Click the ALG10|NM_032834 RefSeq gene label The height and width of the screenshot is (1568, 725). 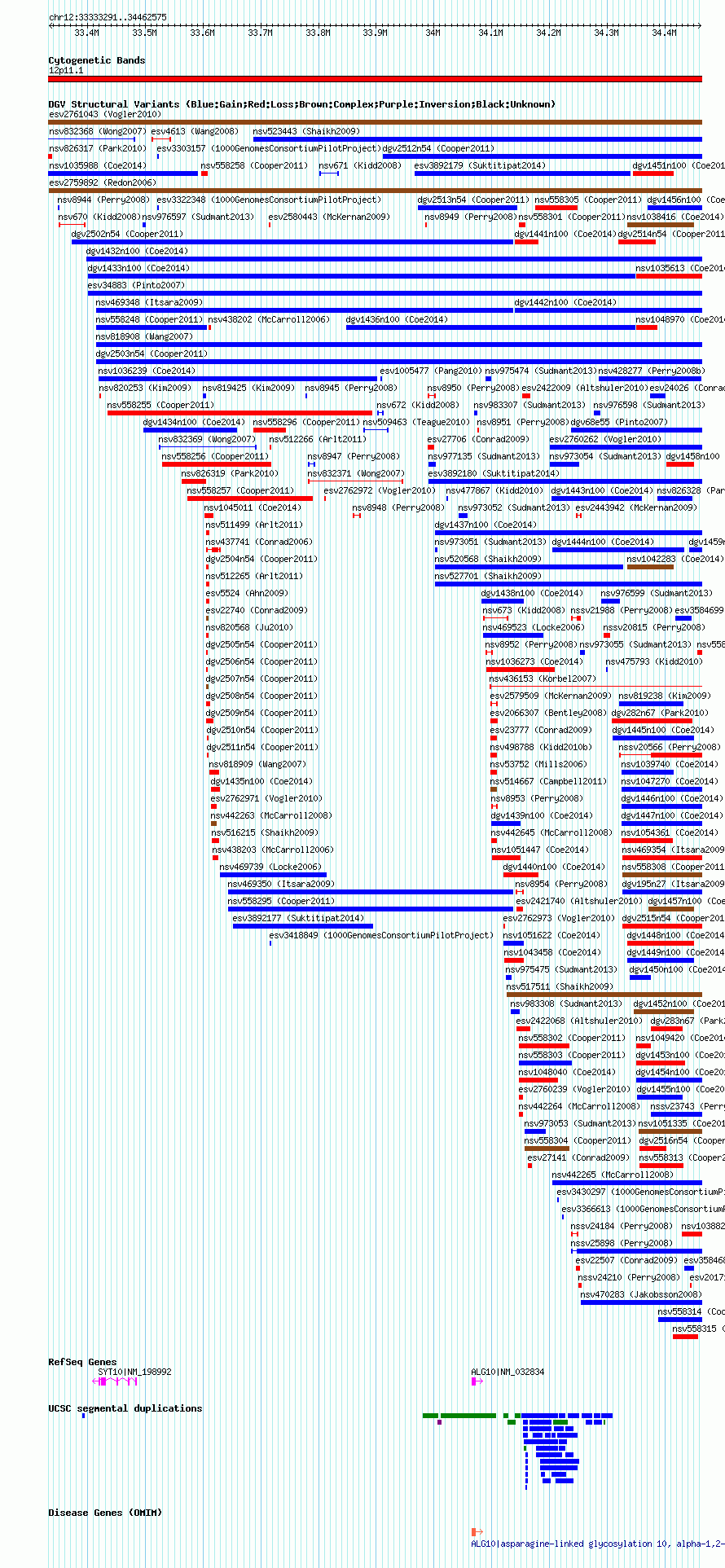pyautogui.click(x=507, y=1372)
